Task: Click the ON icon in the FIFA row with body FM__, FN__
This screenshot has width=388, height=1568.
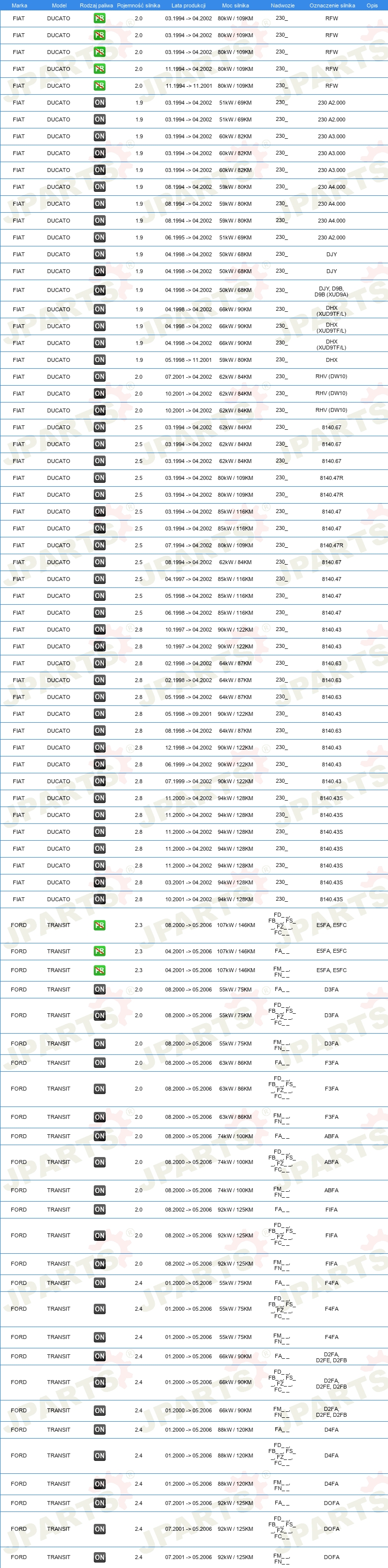Action: pyautogui.click(x=99, y=1264)
